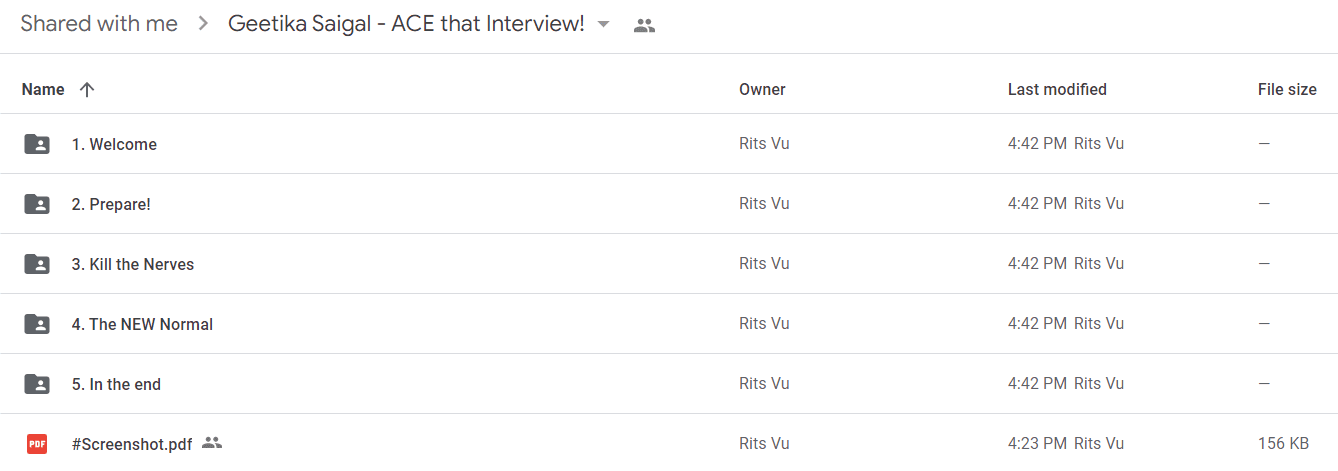
Task: Open the Geetika Saigal - ACE that Interview! menu
Action: [x=406, y=24]
